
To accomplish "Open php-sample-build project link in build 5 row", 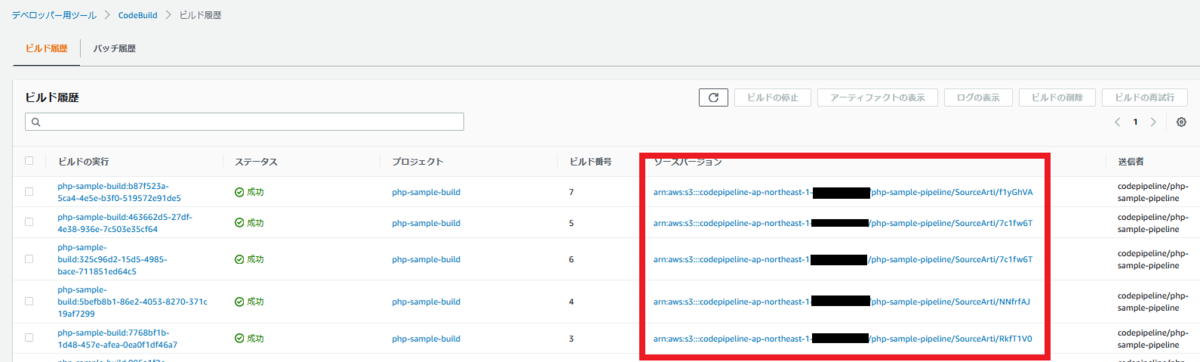I will pos(426,222).
